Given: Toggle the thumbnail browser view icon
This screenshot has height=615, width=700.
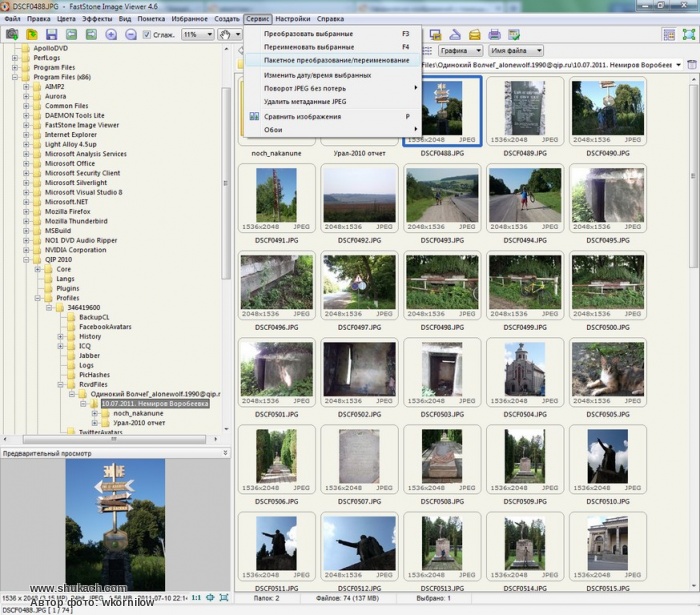Looking at the screenshot, I should click(x=669, y=34).
